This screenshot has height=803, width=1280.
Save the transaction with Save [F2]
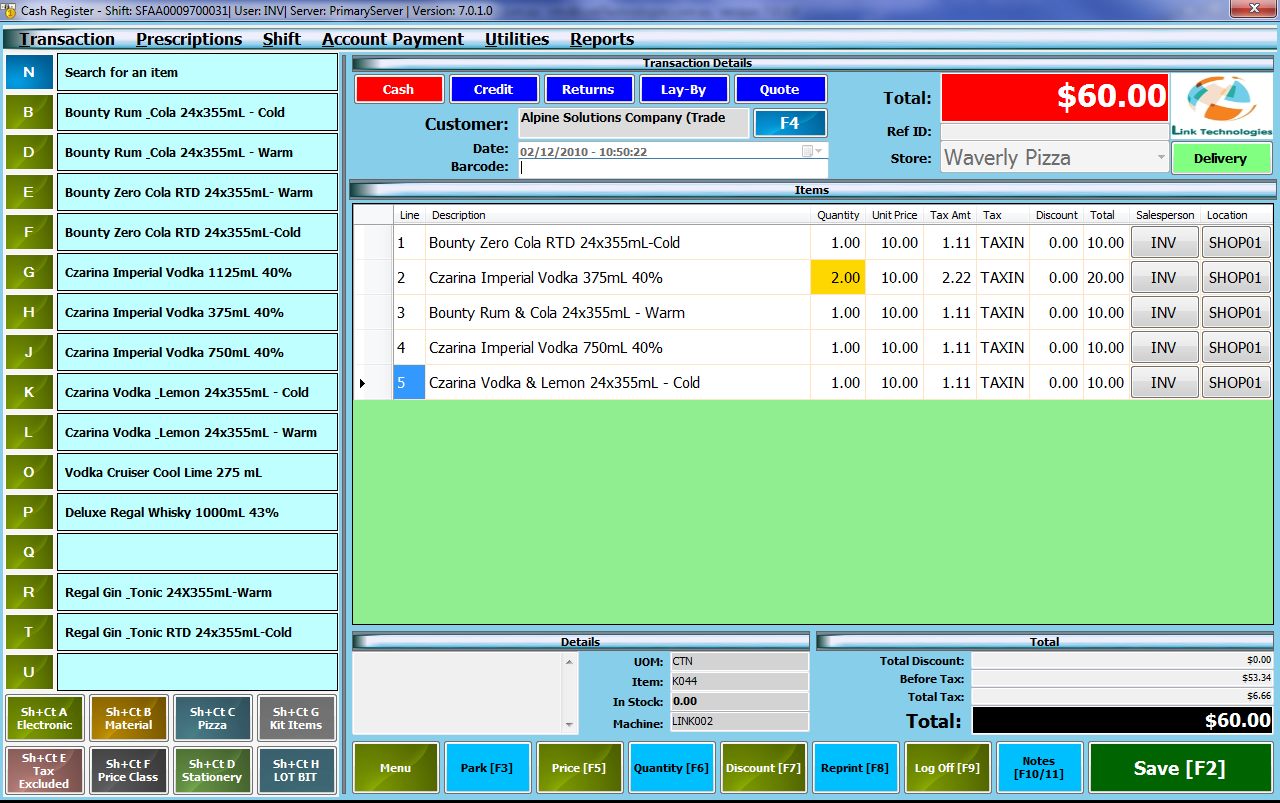coord(1180,768)
